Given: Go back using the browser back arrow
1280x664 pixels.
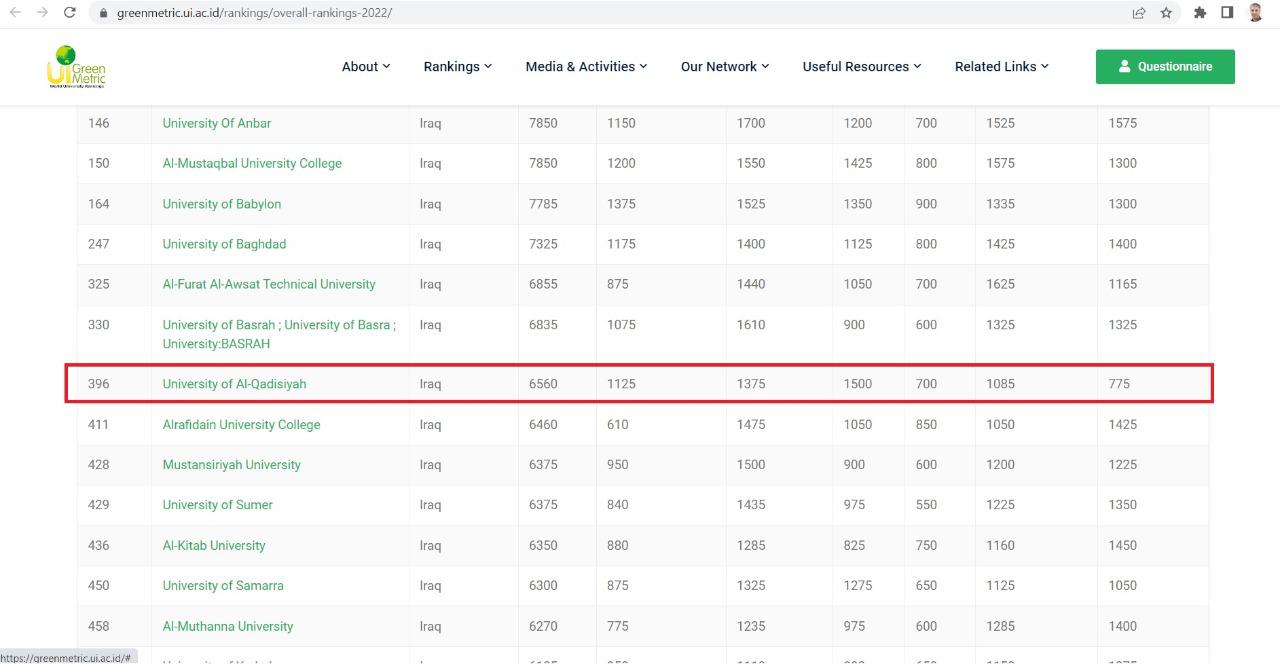Looking at the screenshot, I should tap(15, 13).
